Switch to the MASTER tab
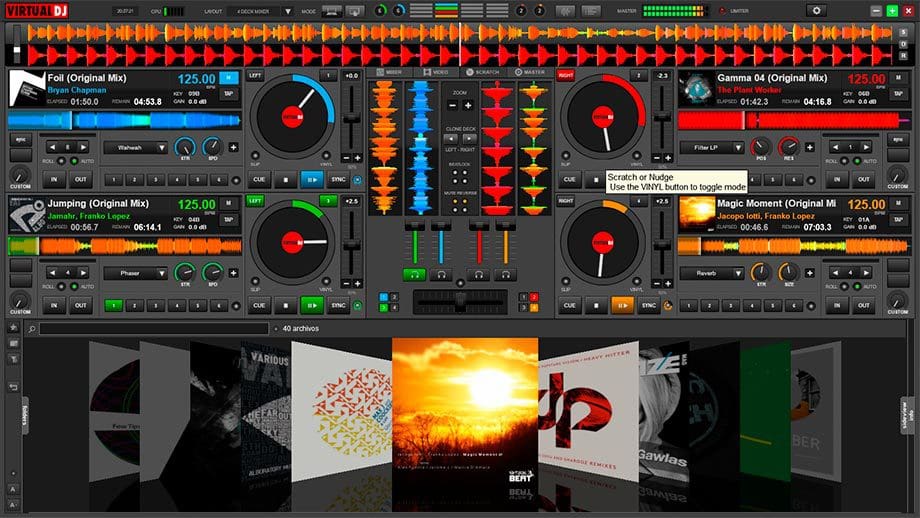 530,72
